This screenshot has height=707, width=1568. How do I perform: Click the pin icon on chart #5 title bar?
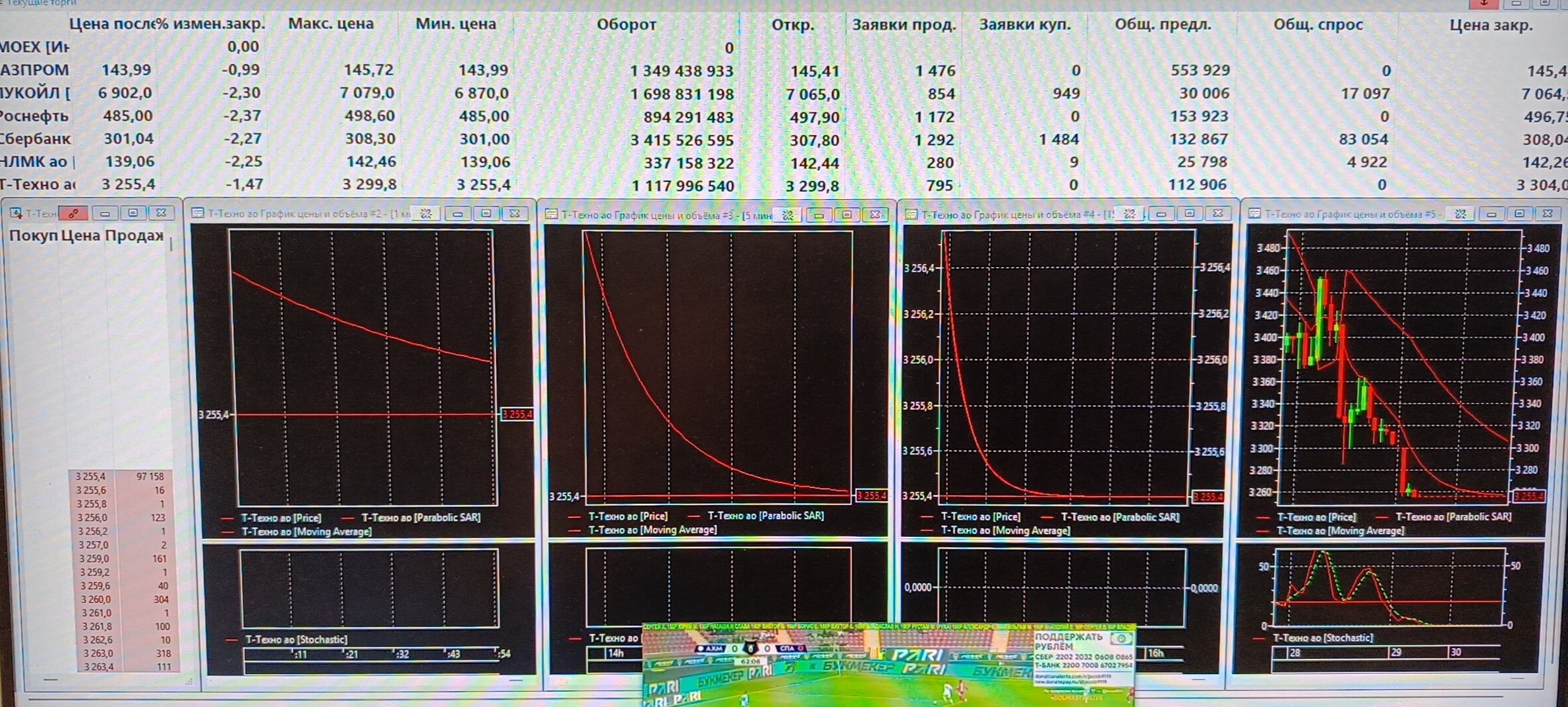(1461, 214)
